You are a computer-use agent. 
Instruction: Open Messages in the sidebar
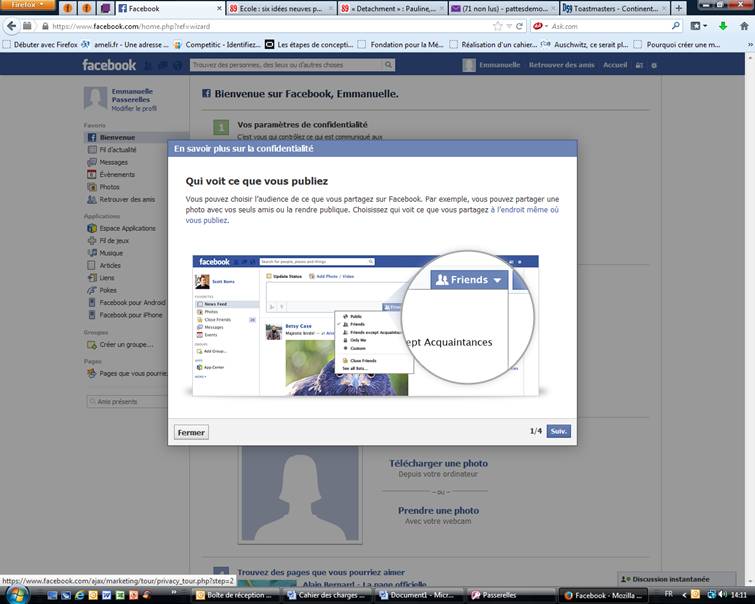113,162
